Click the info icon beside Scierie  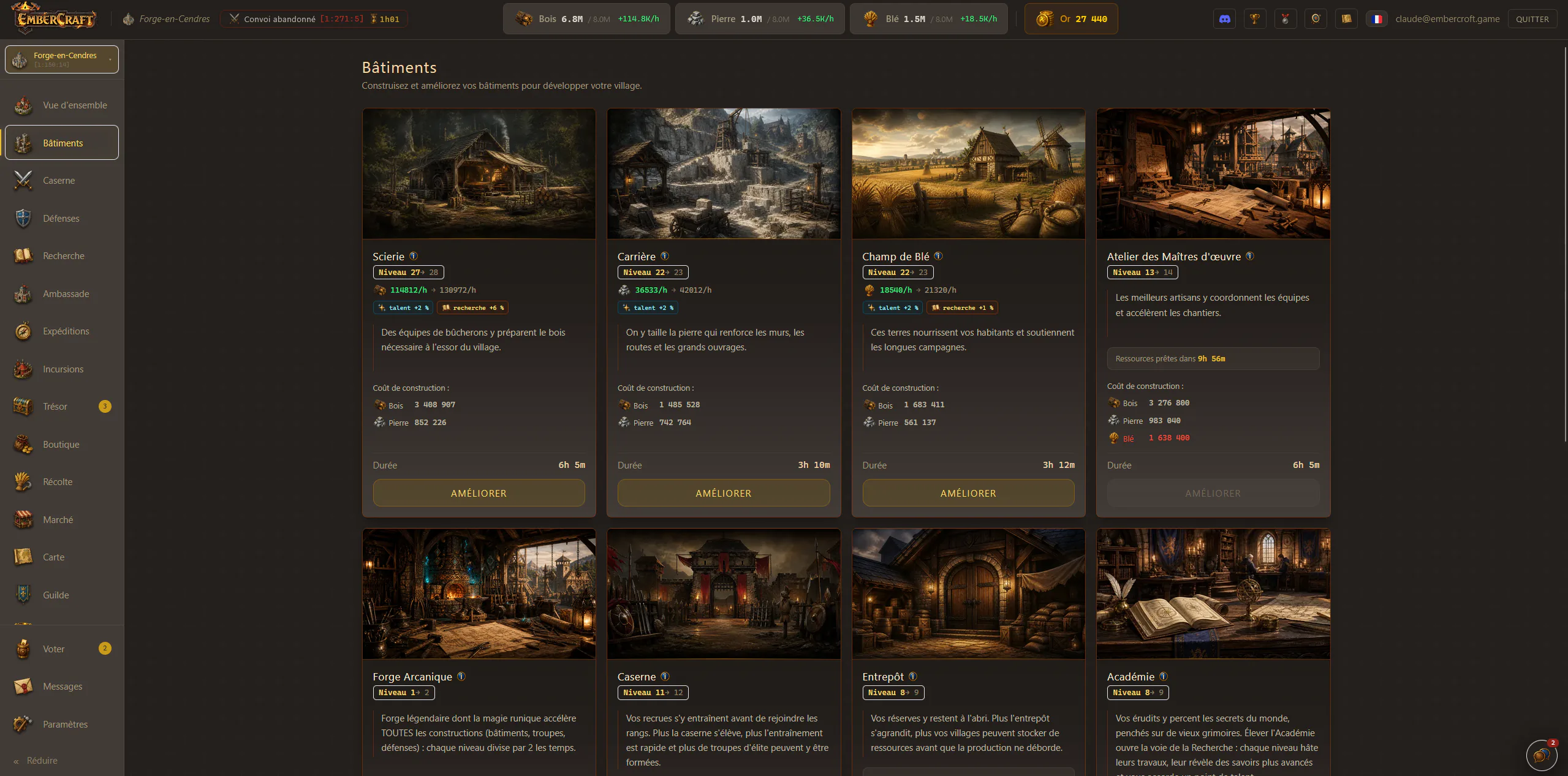(414, 256)
